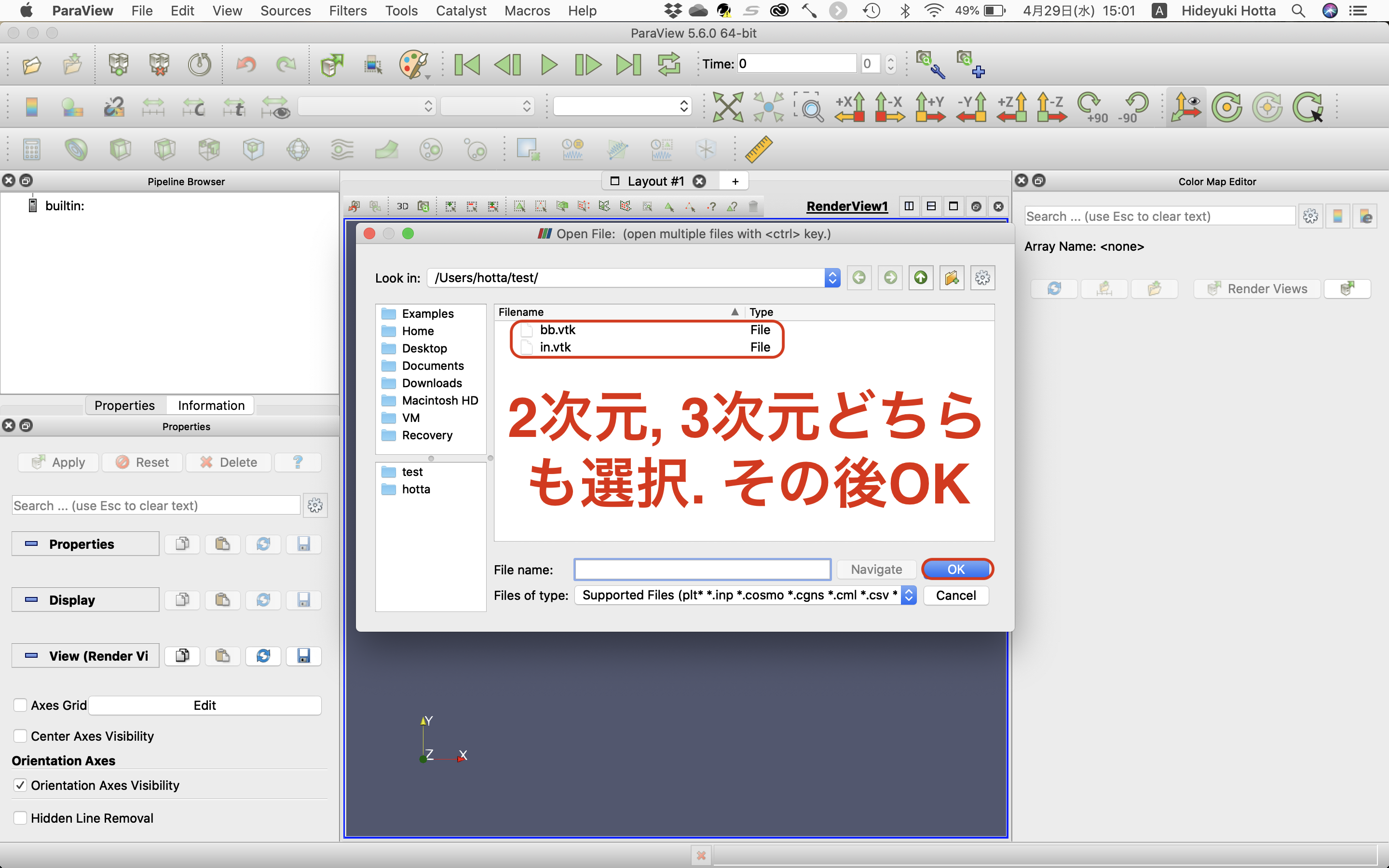Open the array component dropdown in toolbar
1389x868 pixels.
point(487,106)
